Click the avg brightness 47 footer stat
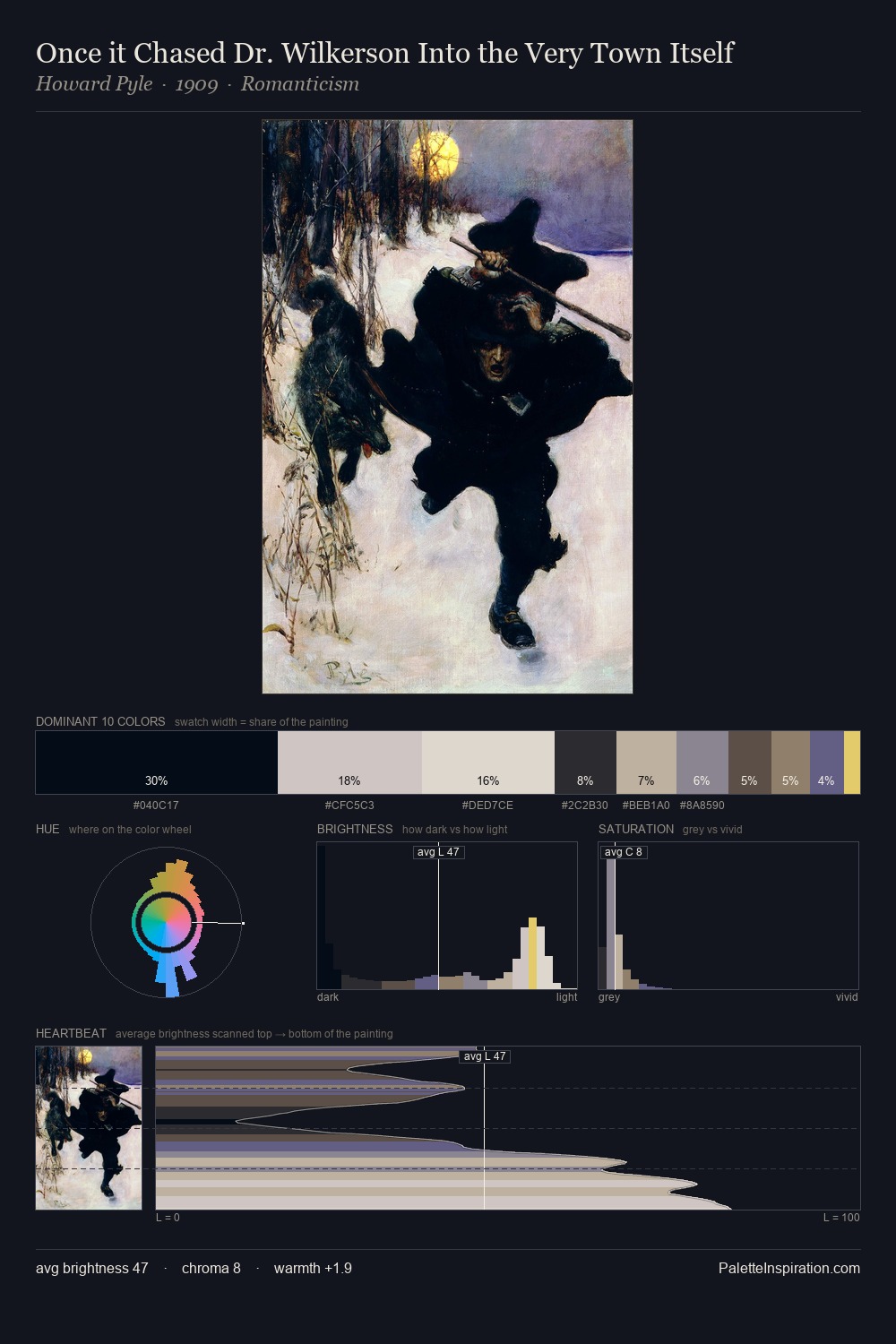The width and height of the screenshot is (896, 1344). (92, 1269)
